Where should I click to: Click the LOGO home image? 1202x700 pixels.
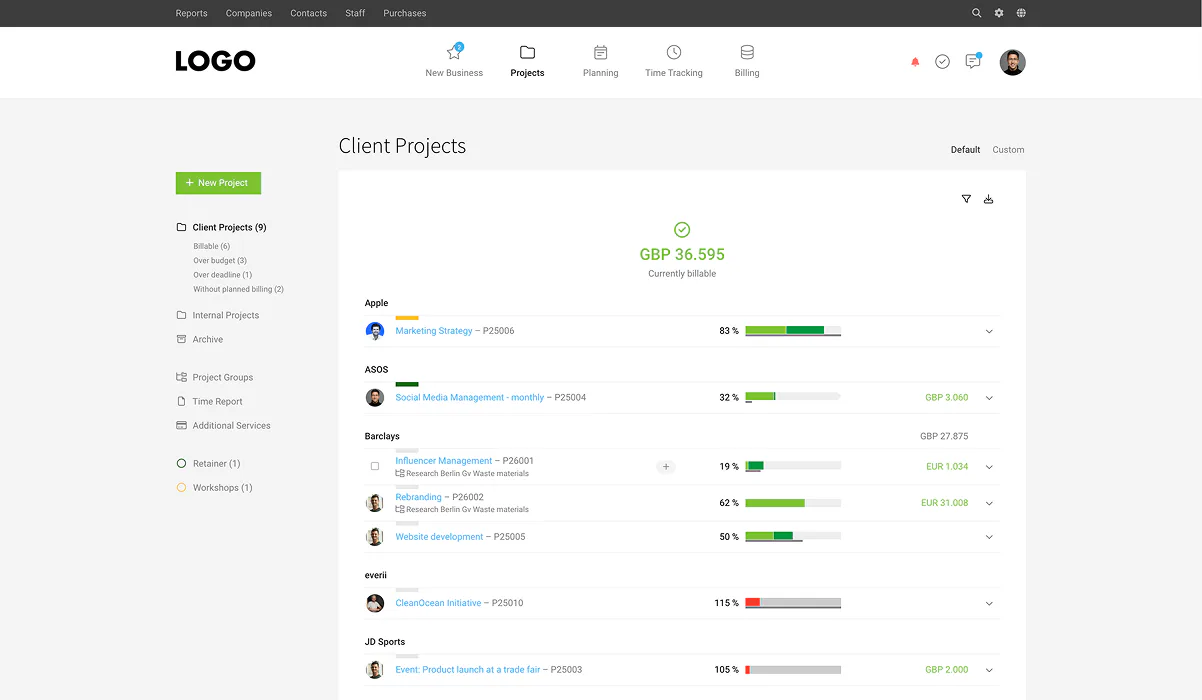coord(215,62)
